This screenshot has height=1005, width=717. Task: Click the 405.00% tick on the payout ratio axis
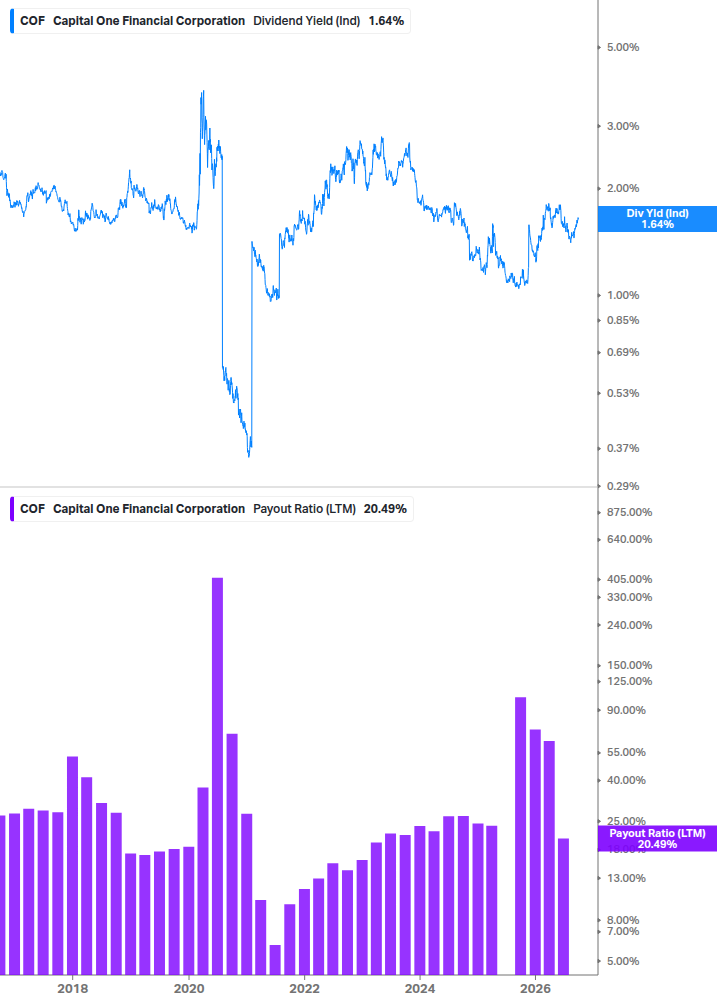pyautogui.click(x=629, y=579)
